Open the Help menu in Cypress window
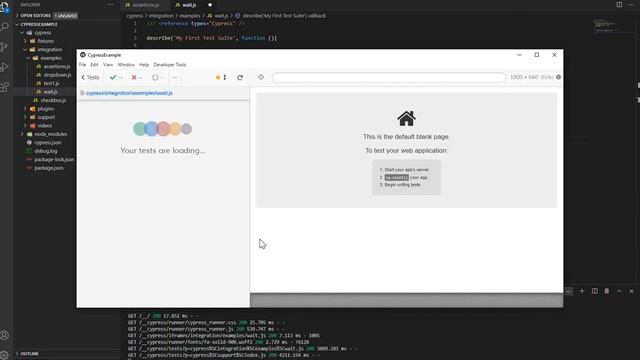 (x=144, y=64)
